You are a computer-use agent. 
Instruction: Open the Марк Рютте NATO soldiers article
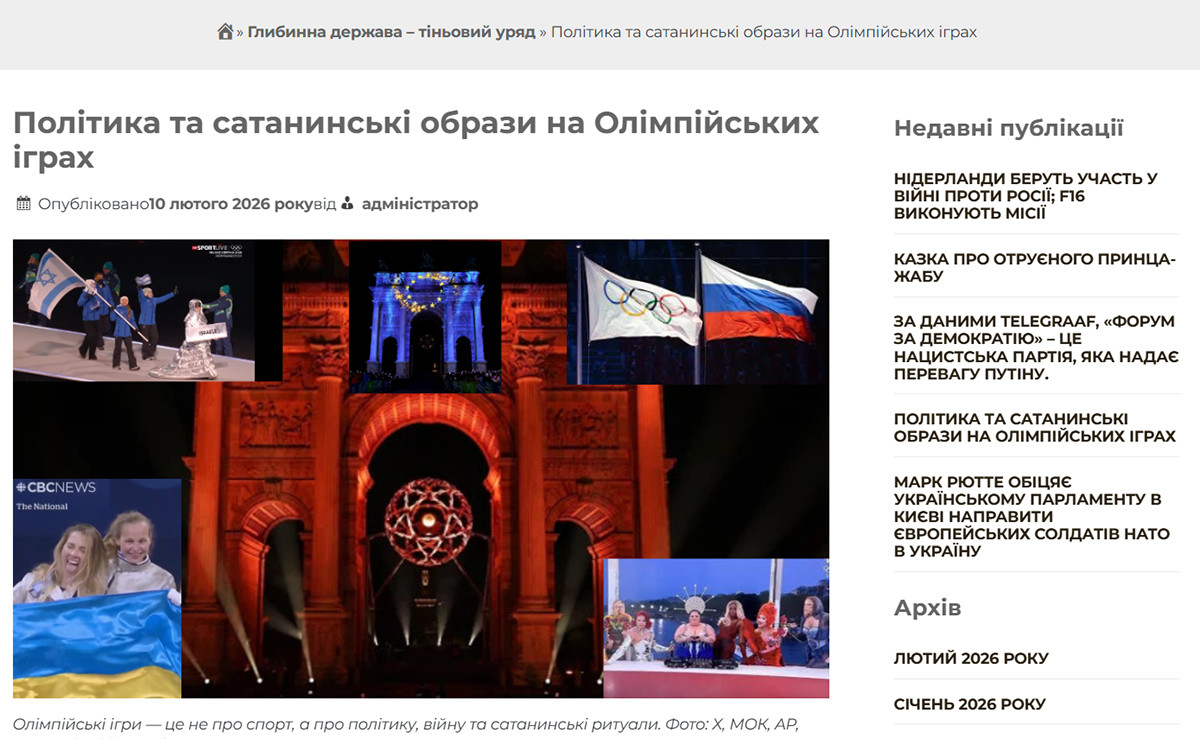coord(1027,516)
